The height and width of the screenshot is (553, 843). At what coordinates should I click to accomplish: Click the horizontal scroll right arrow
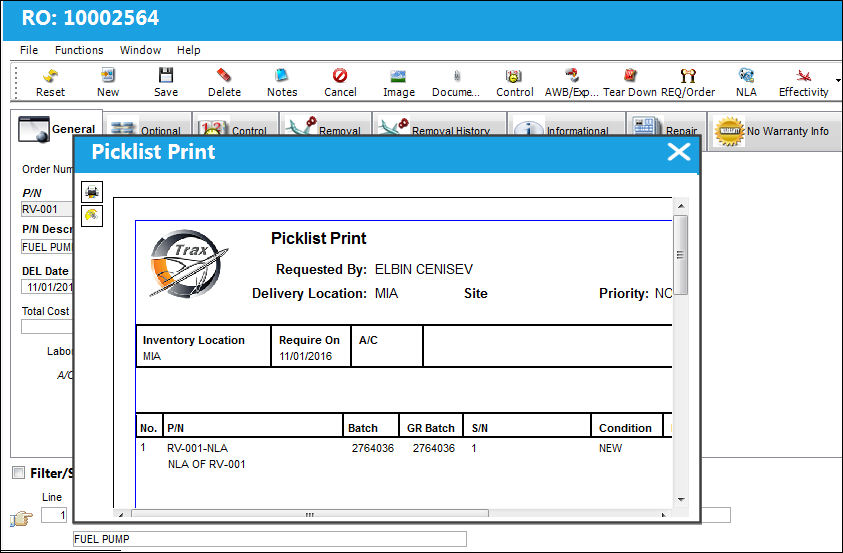[664, 514]
